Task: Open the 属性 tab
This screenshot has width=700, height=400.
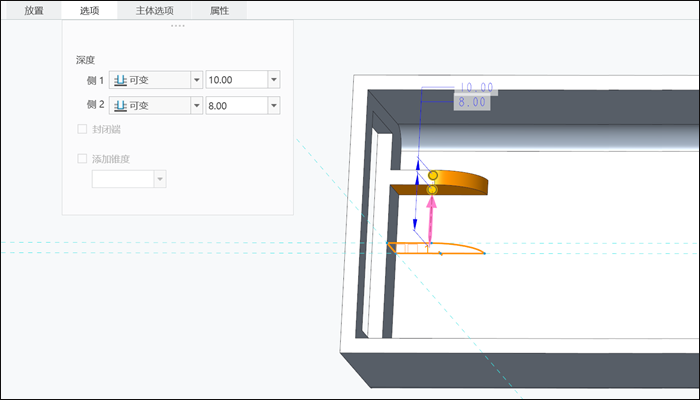Action: [219, 11]
